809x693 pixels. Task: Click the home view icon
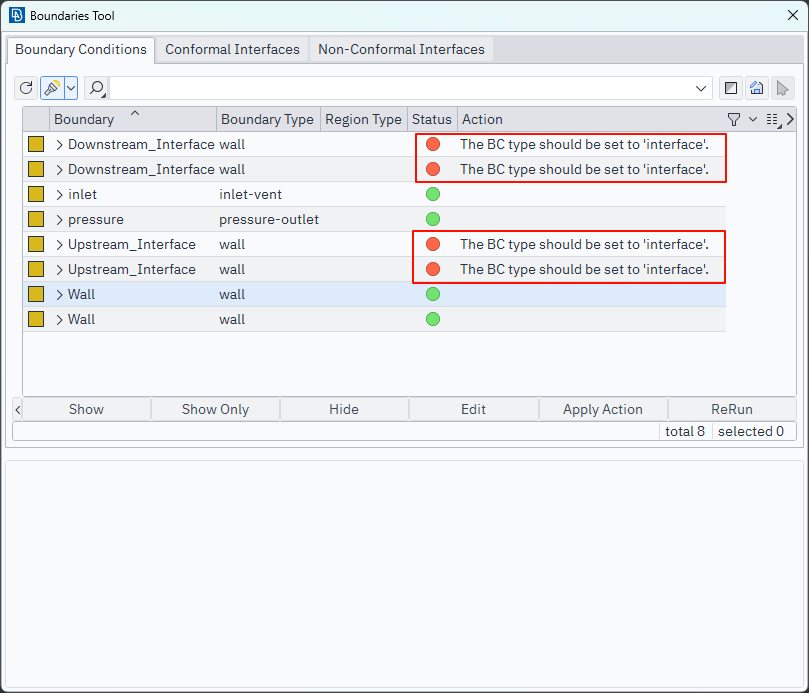[x=757, y=88]
